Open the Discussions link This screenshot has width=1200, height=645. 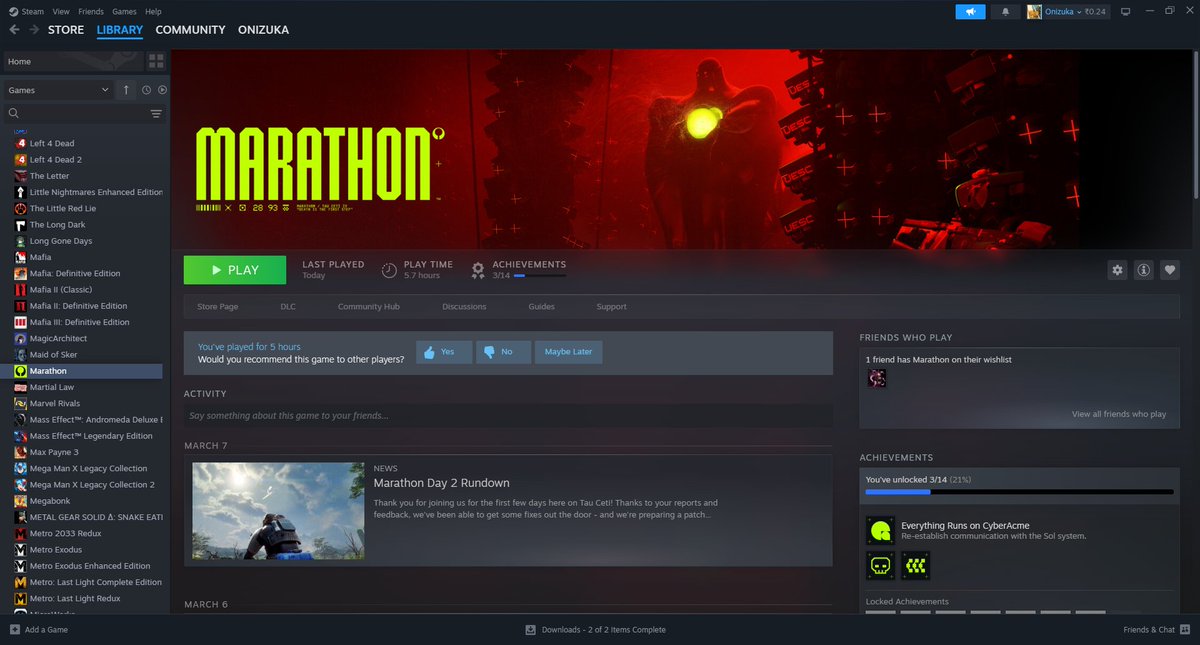[464, 307]
